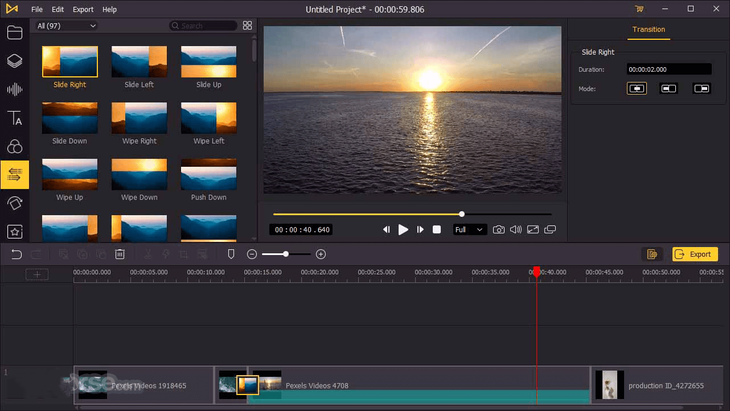
Task: Delete the selected item with trash icon
Action: coord(120,254)
